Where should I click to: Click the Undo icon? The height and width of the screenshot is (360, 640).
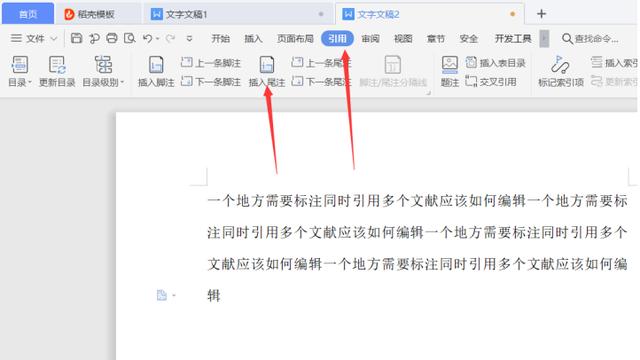(147, 38)
